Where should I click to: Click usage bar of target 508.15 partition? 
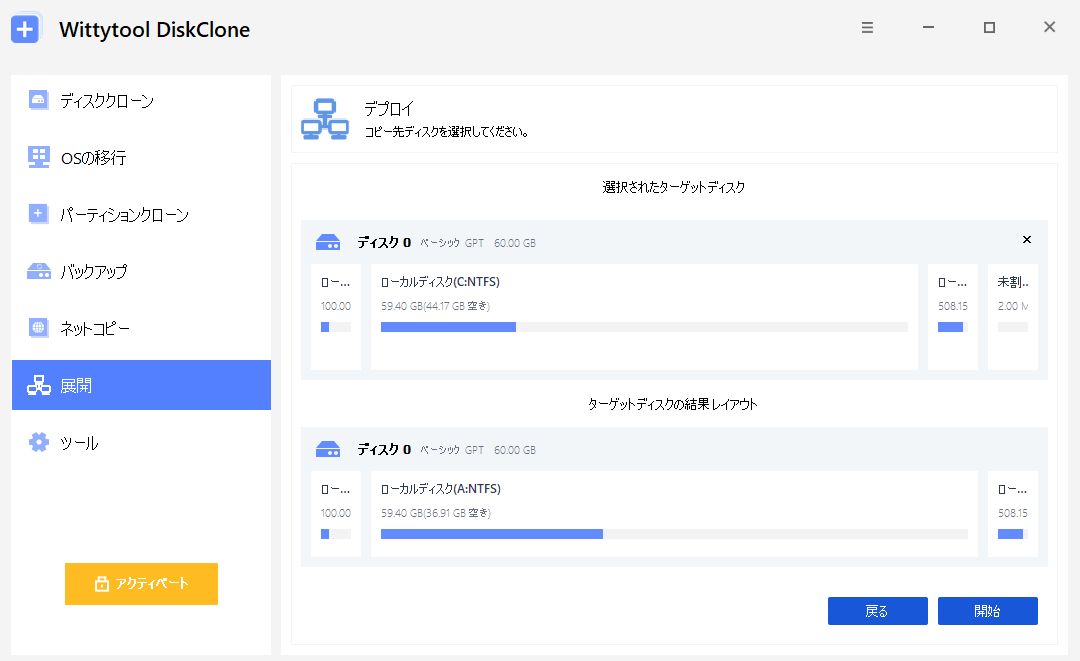coord(953,327)
